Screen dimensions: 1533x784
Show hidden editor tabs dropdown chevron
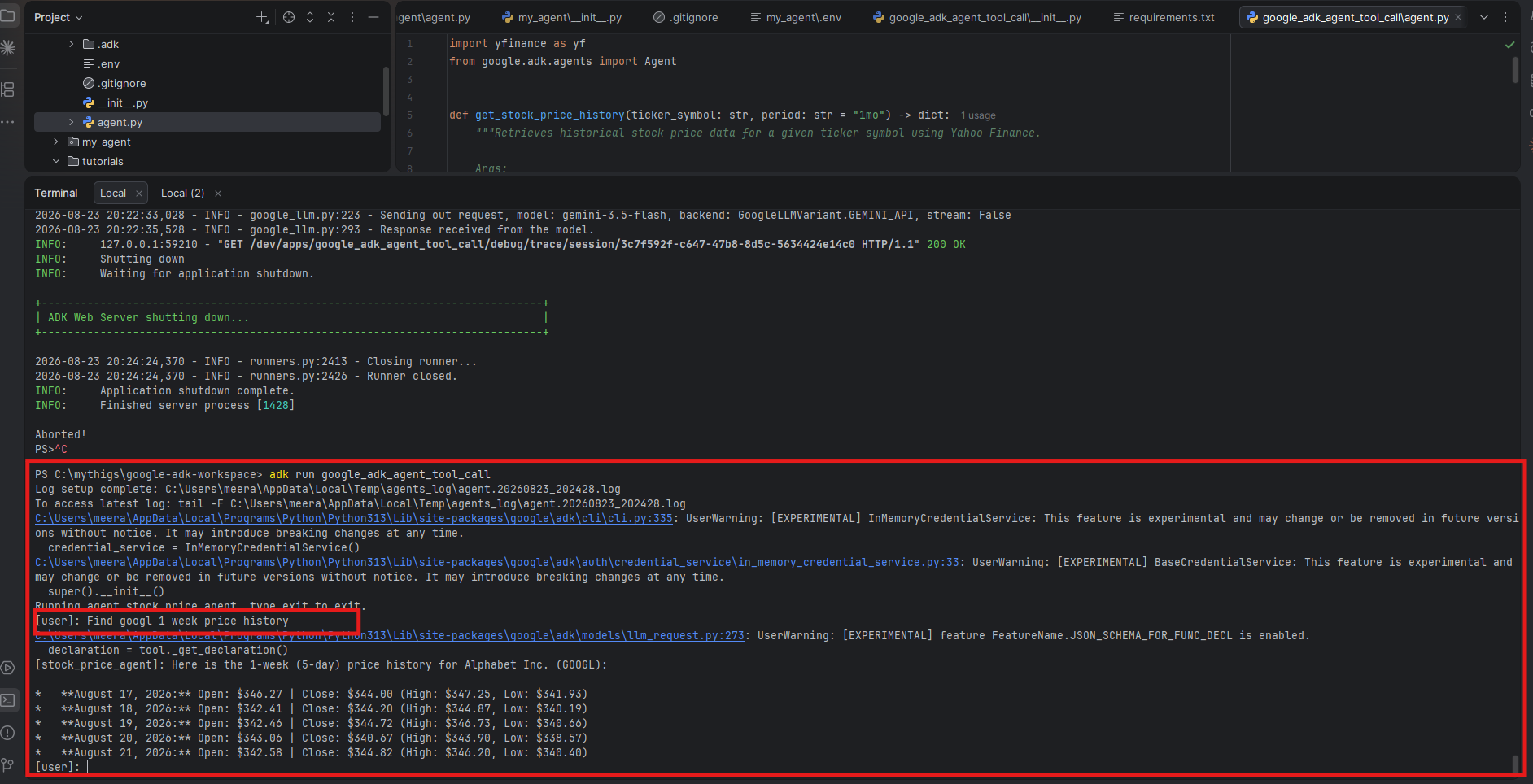[1484, 17]
